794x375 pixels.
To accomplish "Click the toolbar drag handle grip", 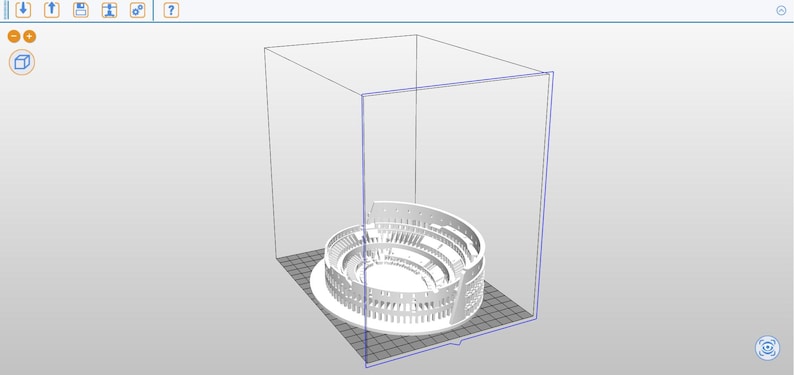I will (x=6, y=10).
